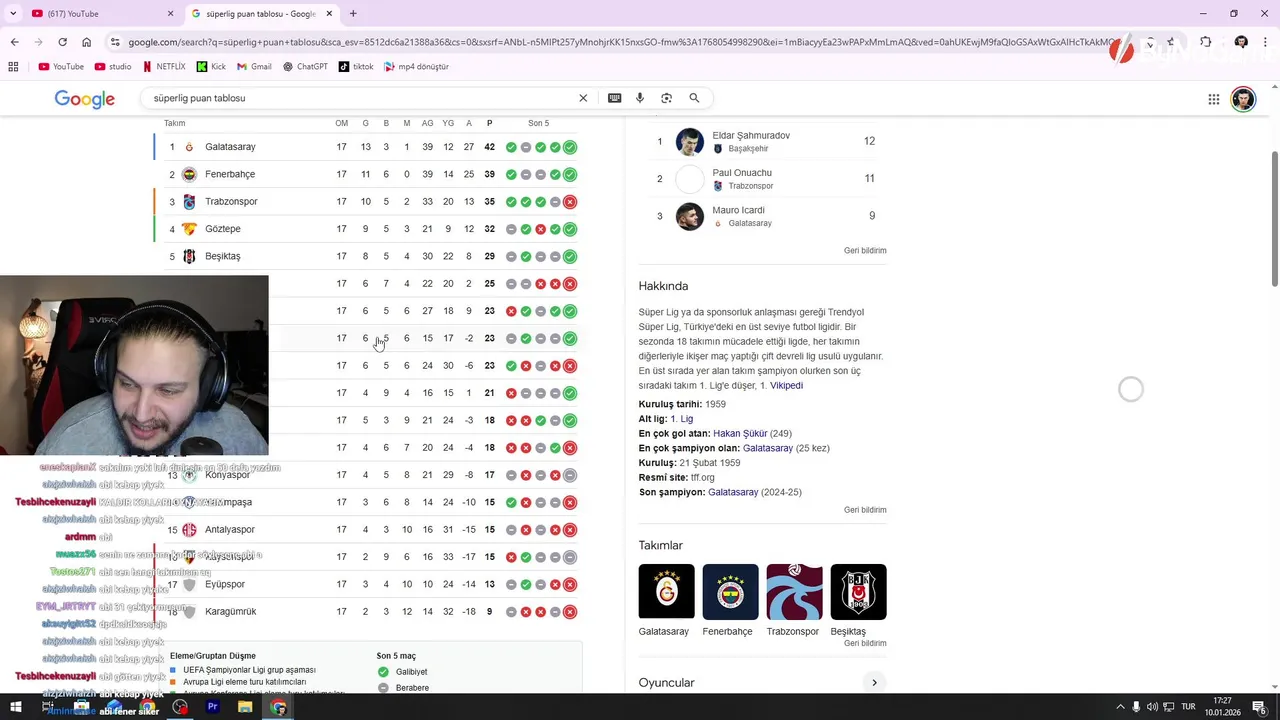The height and width of the screenshot is (720, 1280).
Task: Click the Google logo
Action: [x=84, y=98]
